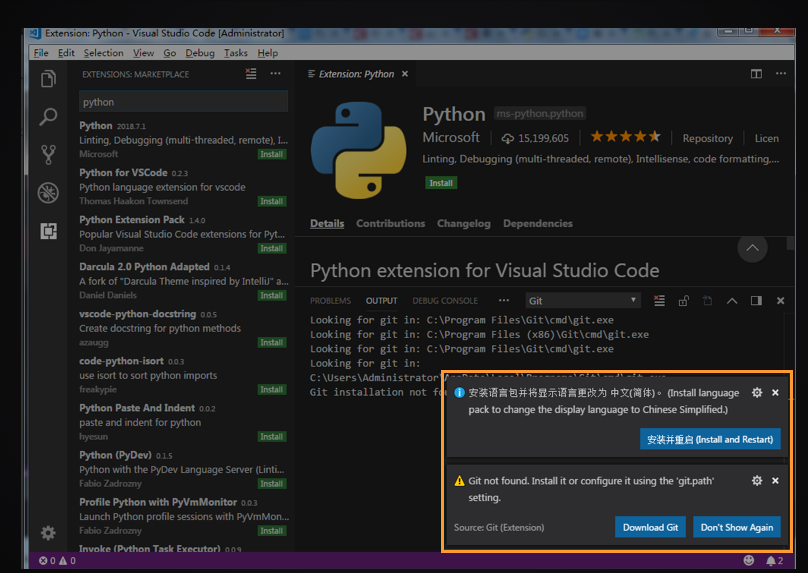The image size is (808, 573).
Task: Click Download Git button
Action: (650, 527)
